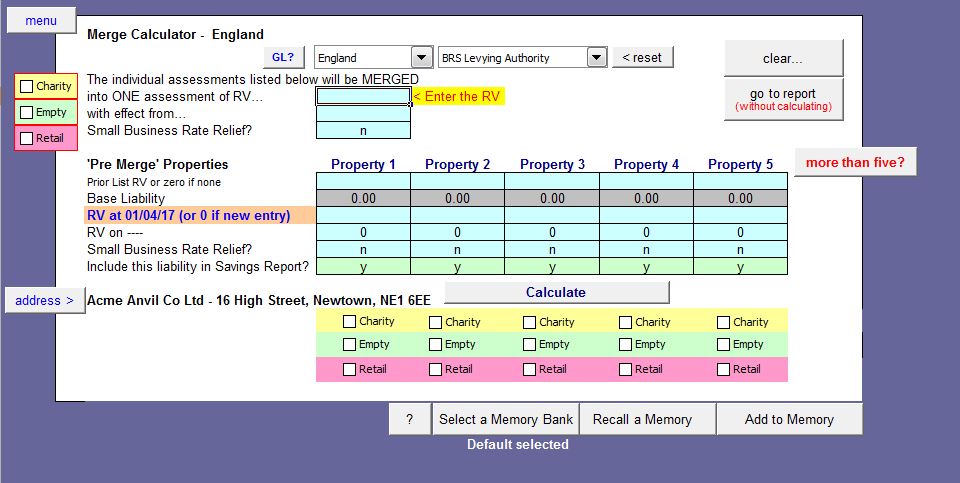The image size is (960, 483).
Task: Check the pink Retail checkbox on left
Action: tap(27, 139)
